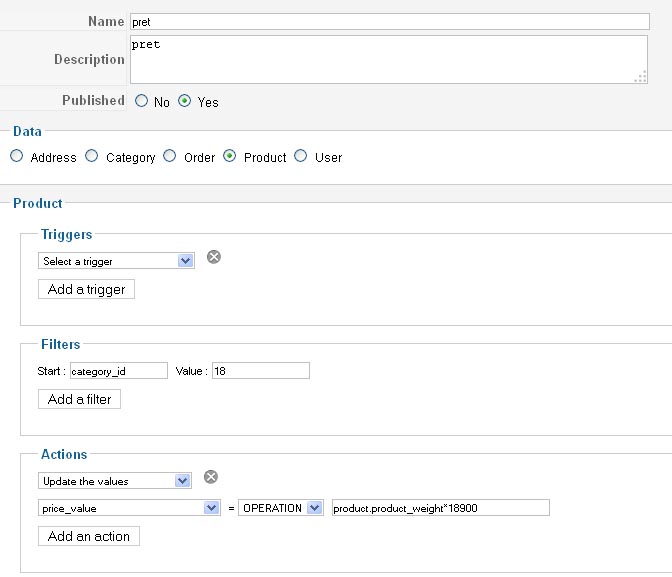Screen dimensions: 672x577
Task: Delete the Update the values action
Action: pyautogui.click(x=210, y=477)
